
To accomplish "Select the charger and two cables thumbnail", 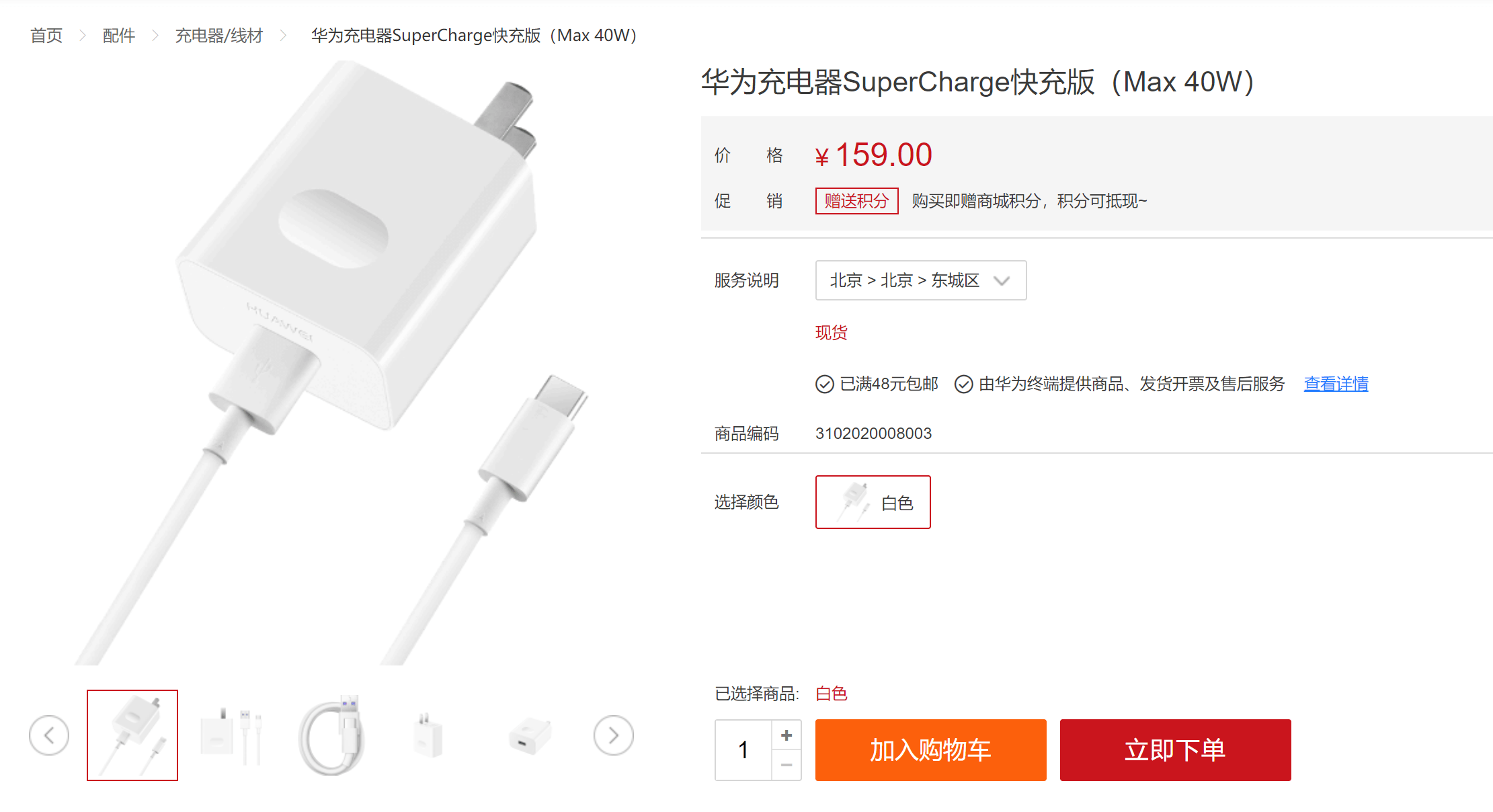I will [x=231, y=735].
